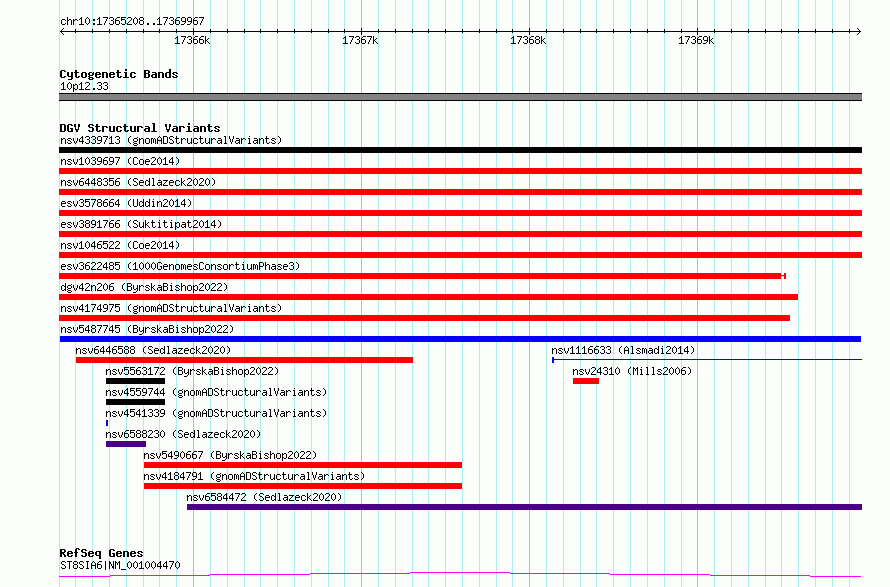The height and width of the screenshot is (587, 890).
Task: Open nsv24310 (Mills2006) label
Action: click(x=632, y=371)
